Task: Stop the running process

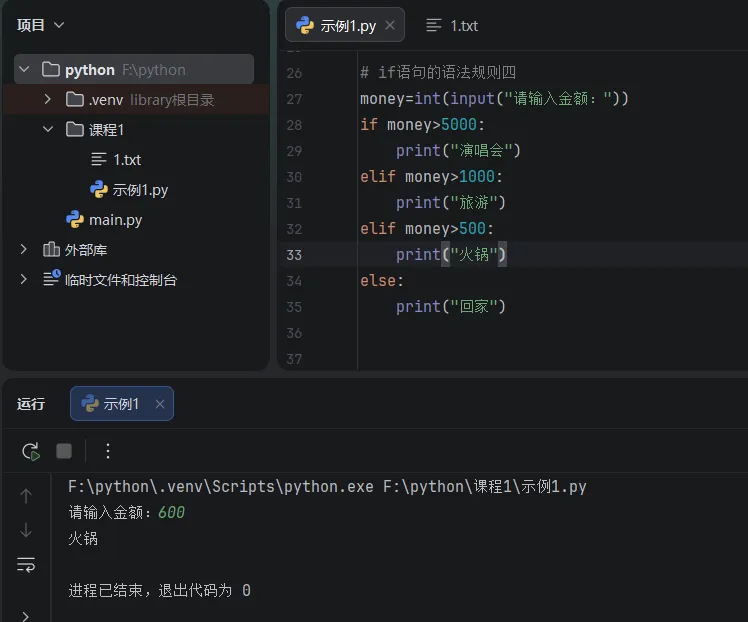Action: pyautogui.click(x=64, y=451)
